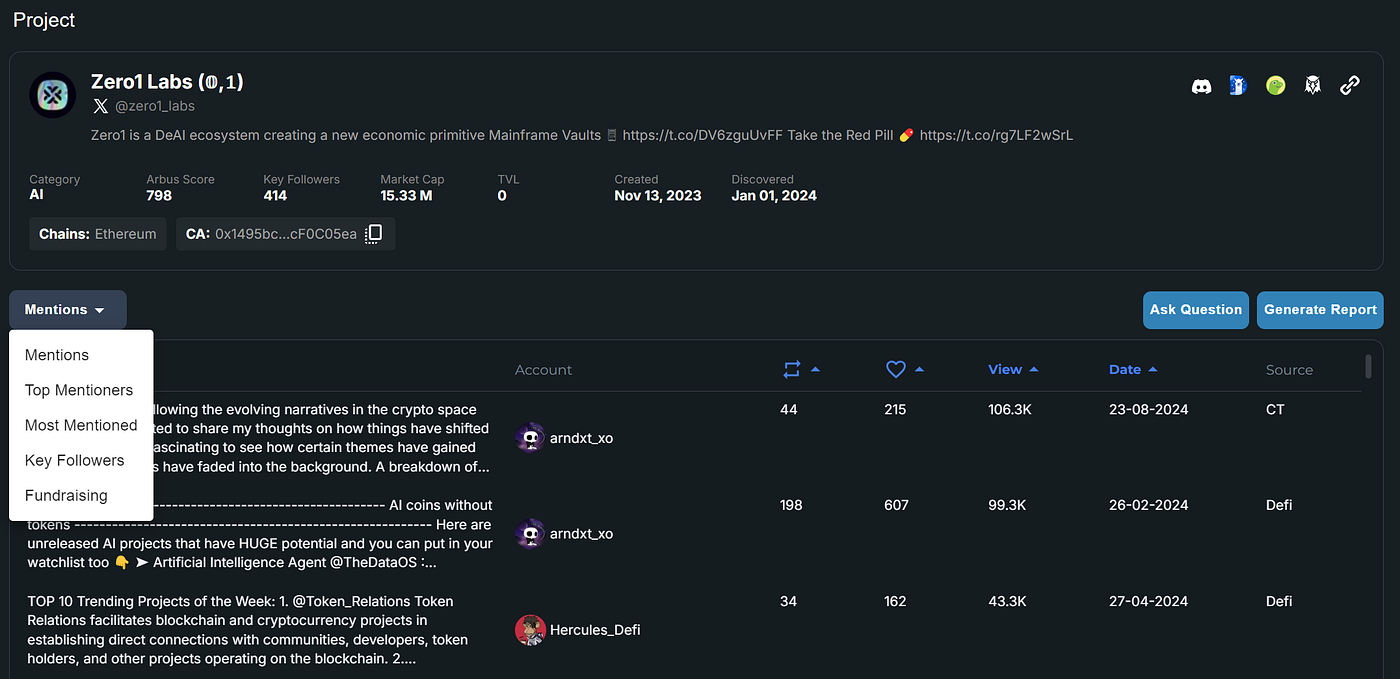Image resolution: width=1400 pixels, height=679 pixels.
Task: Open the t.co/rg7LF2wSrL link
Action: (996, 135)
